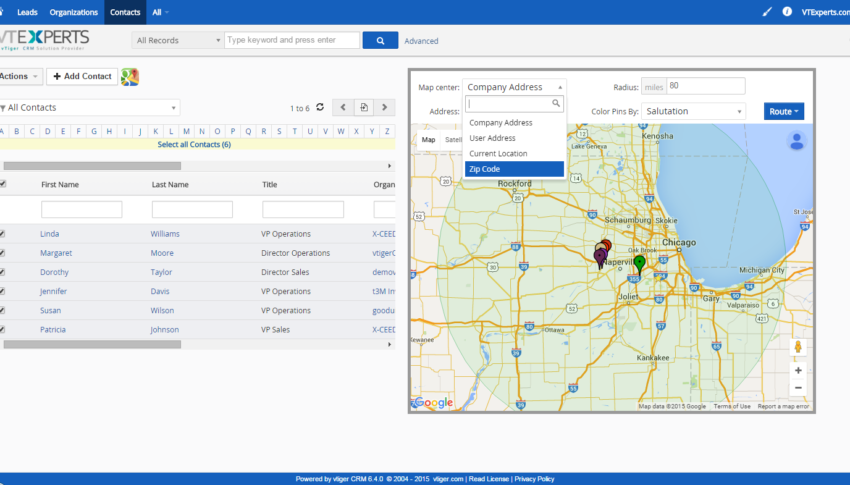Screen dimensions: 850x485
Task: Switch map to Map view
Action: pos(428,140)
